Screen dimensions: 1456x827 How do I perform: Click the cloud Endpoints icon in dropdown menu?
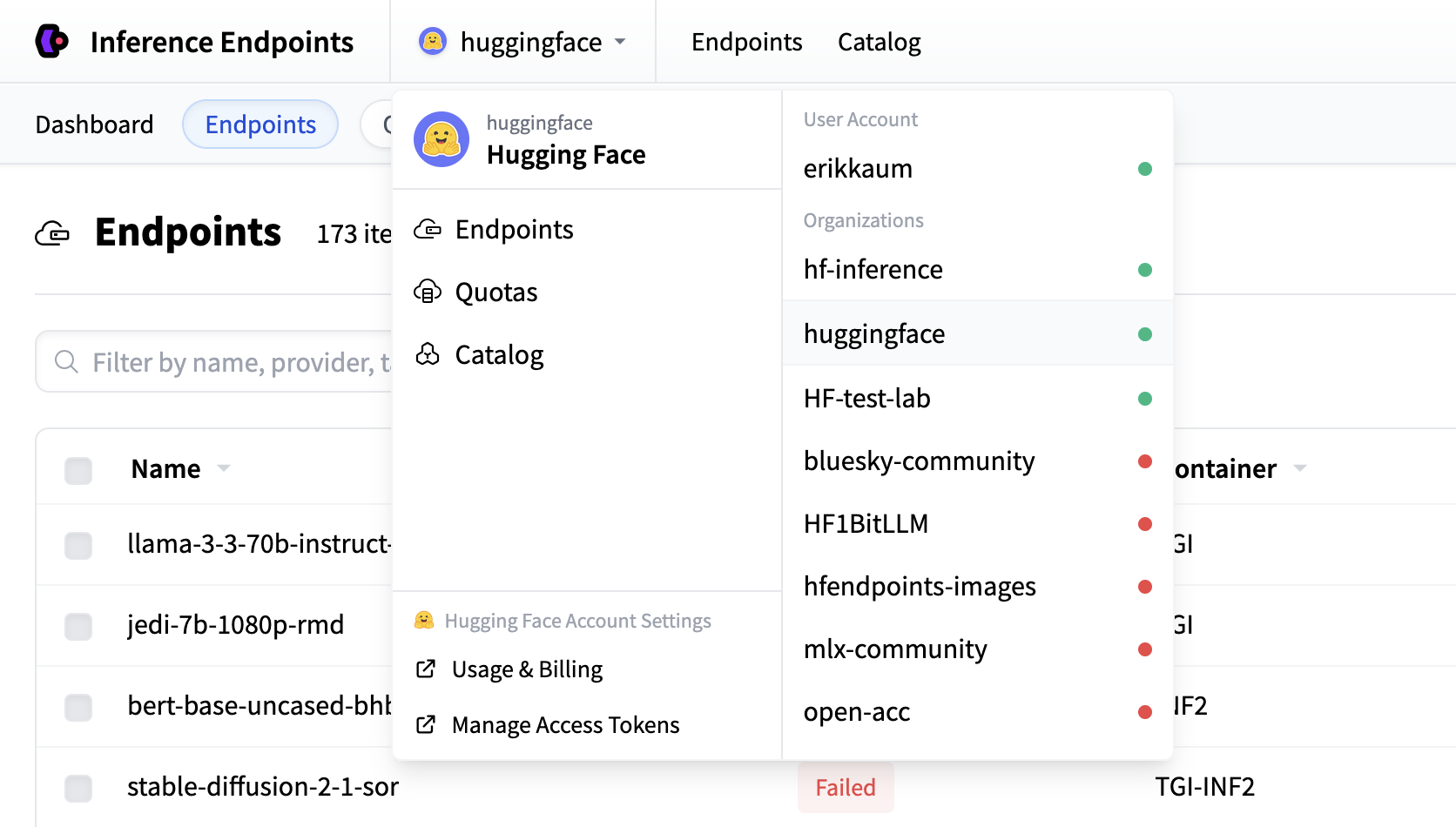[x=428, y=229]
